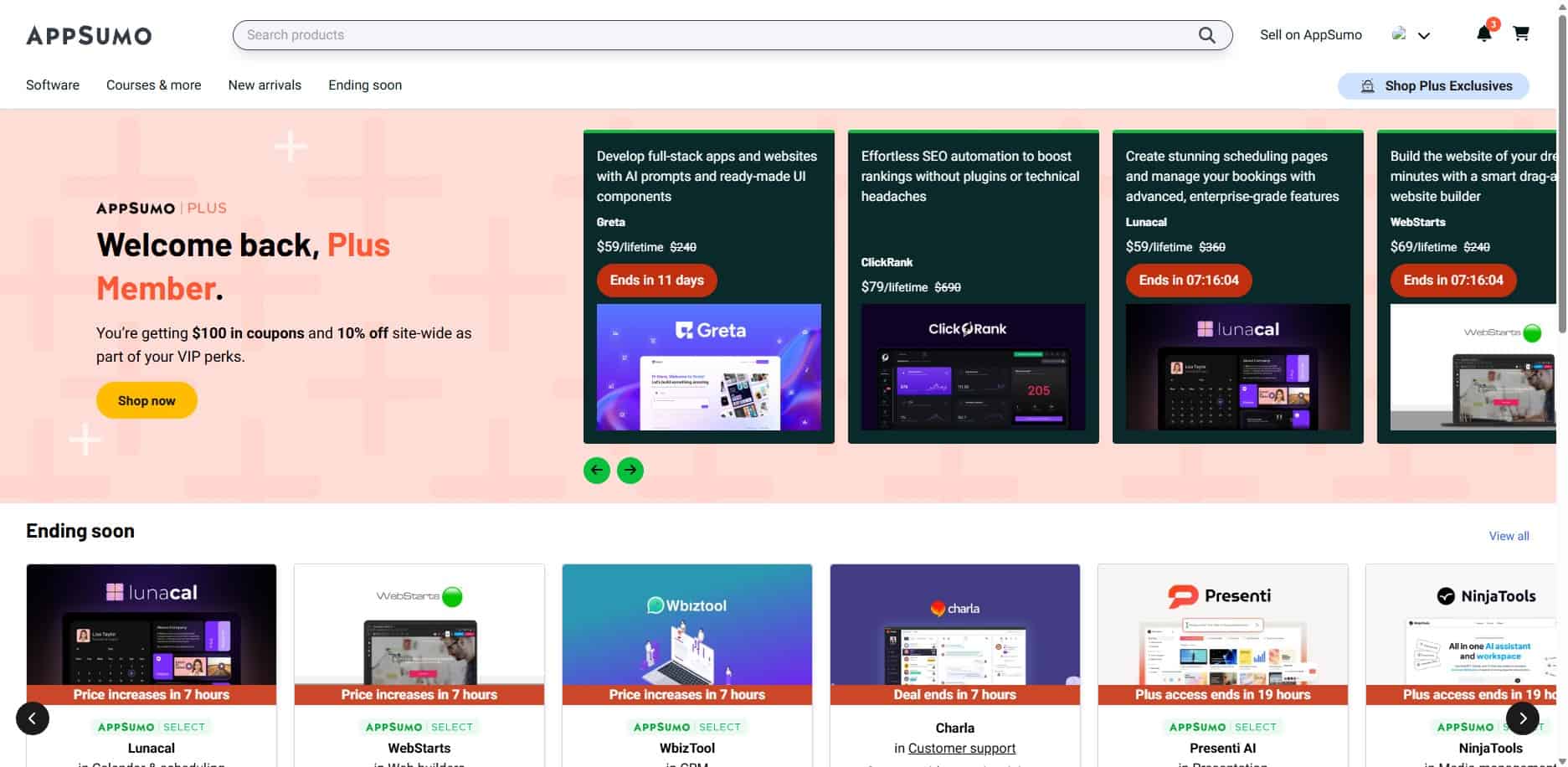This screenshot has width=1568, height=767.
Task: Open the NinjaTools card thumbnail
Action: pyautogui.click(x=1461, y=625)
